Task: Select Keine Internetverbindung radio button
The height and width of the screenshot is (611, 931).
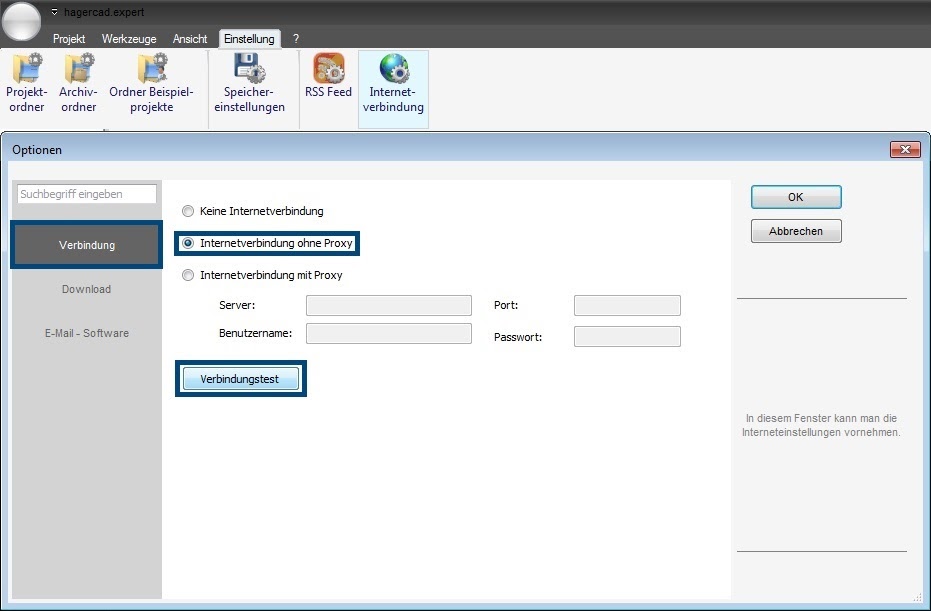Action: (188, 211)
